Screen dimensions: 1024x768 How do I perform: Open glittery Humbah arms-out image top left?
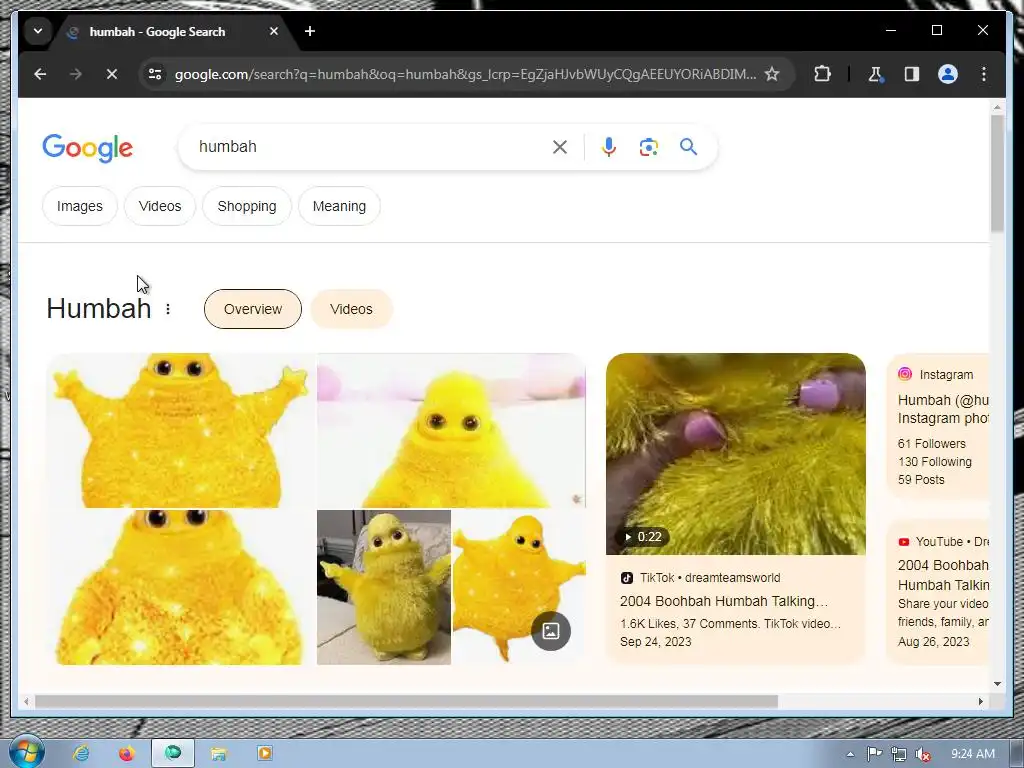click(x=181, y=430)
